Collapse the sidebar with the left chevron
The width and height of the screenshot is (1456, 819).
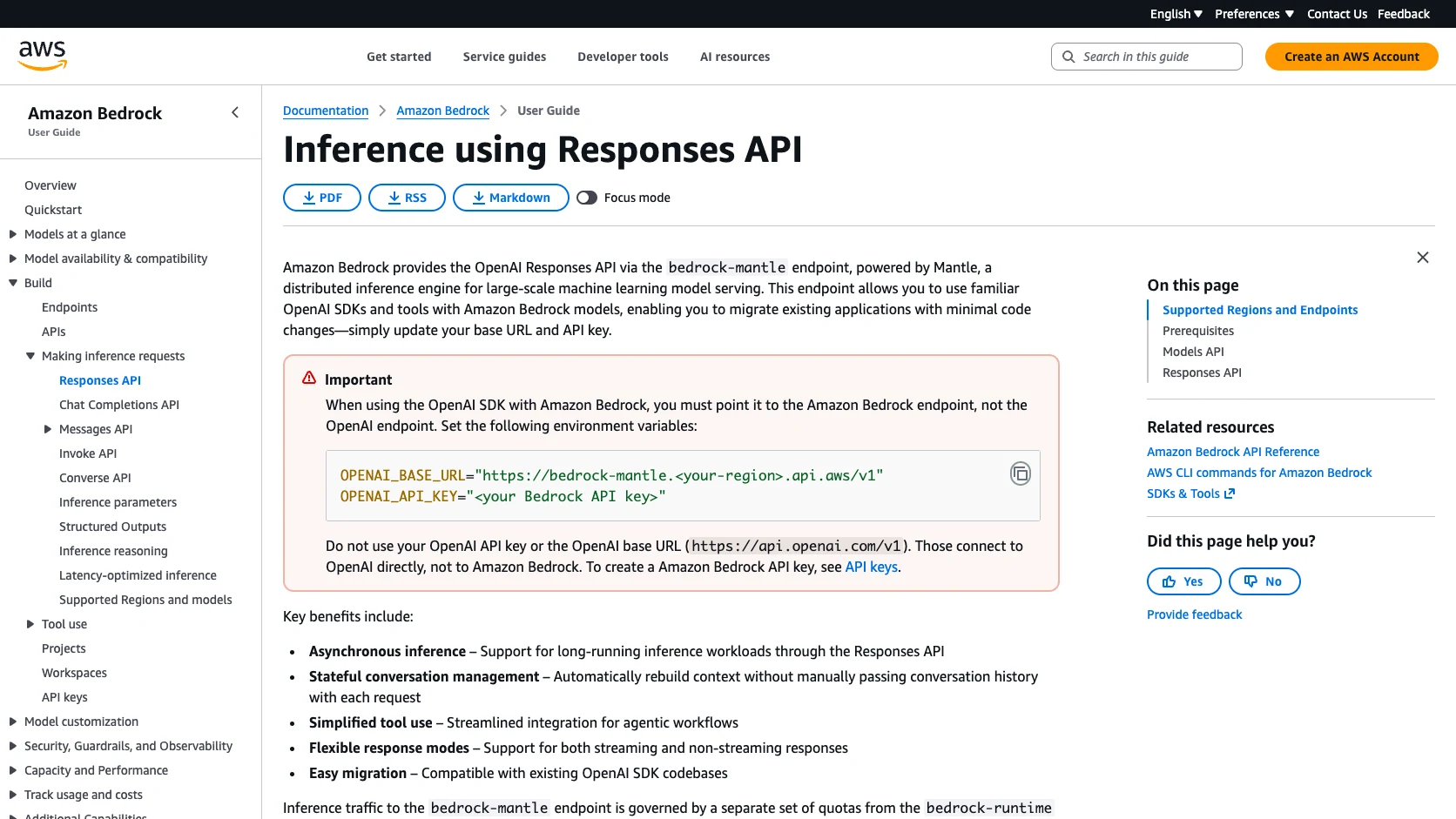coord(235,112)
